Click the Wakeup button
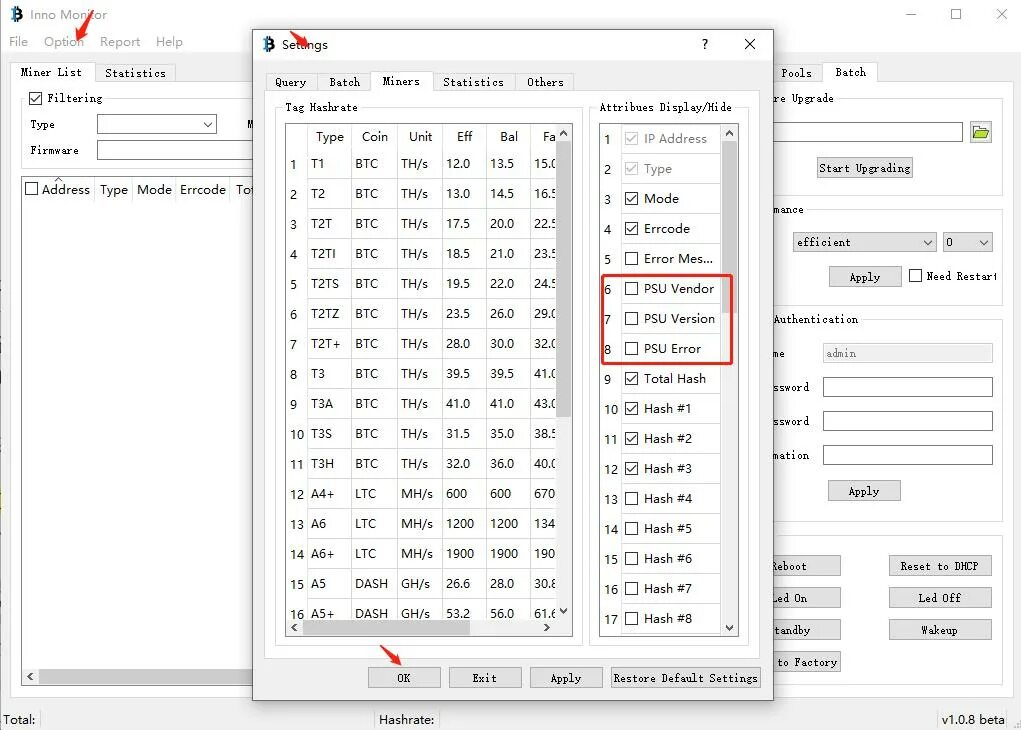The height and width of the screenshot is (730, 1021). [940, 630]
